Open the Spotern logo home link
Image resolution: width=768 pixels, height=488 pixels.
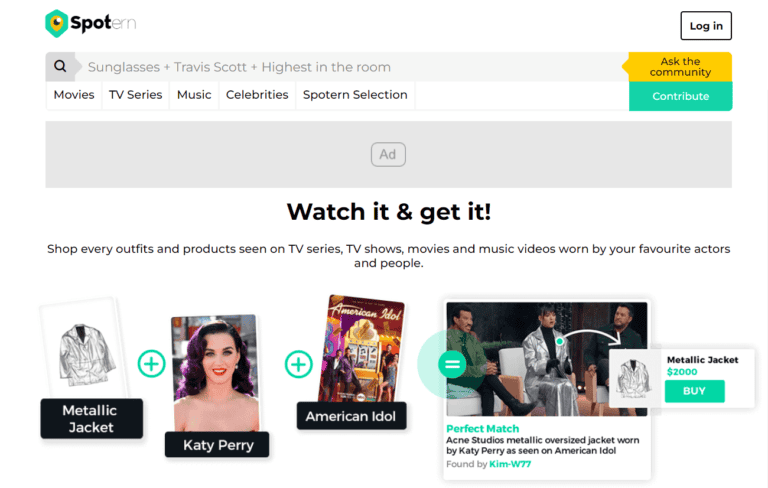(x=91, y=23)
